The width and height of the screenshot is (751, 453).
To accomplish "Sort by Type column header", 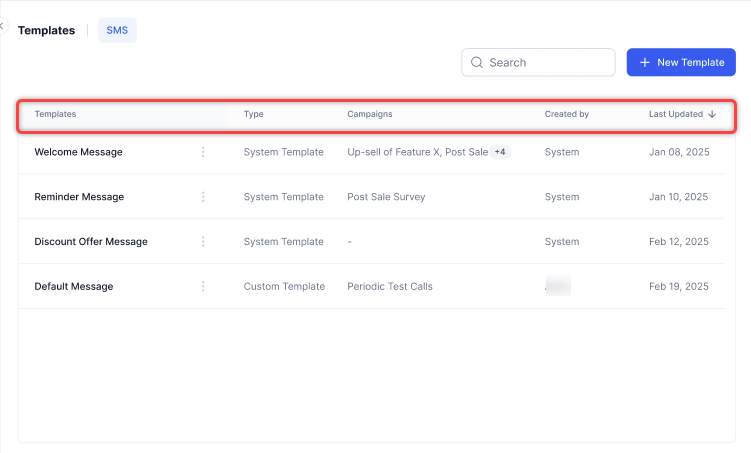I will click(x=253, y=114).
